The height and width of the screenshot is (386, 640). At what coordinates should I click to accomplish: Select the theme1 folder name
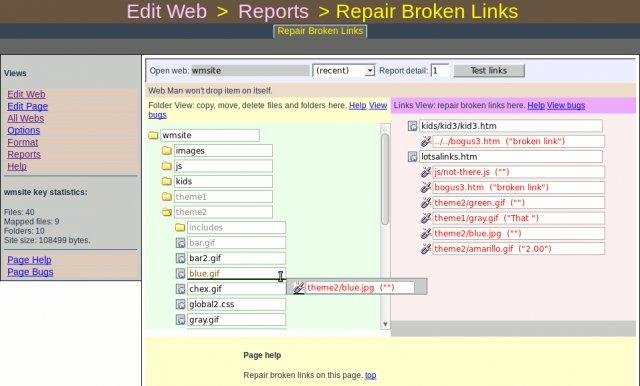click(223, 197)
